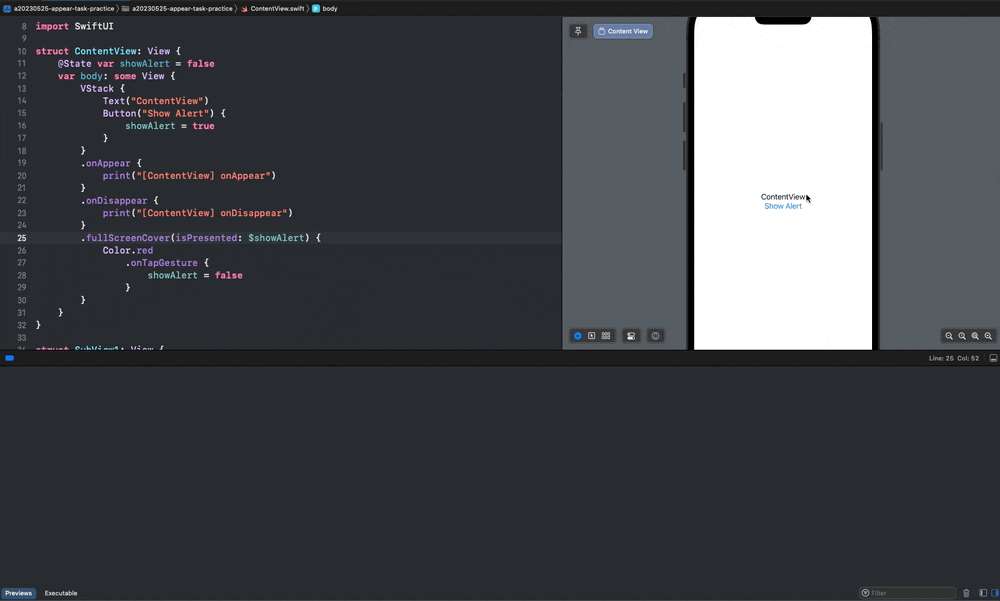Zoom out the preview canvas

coord(949,336)
